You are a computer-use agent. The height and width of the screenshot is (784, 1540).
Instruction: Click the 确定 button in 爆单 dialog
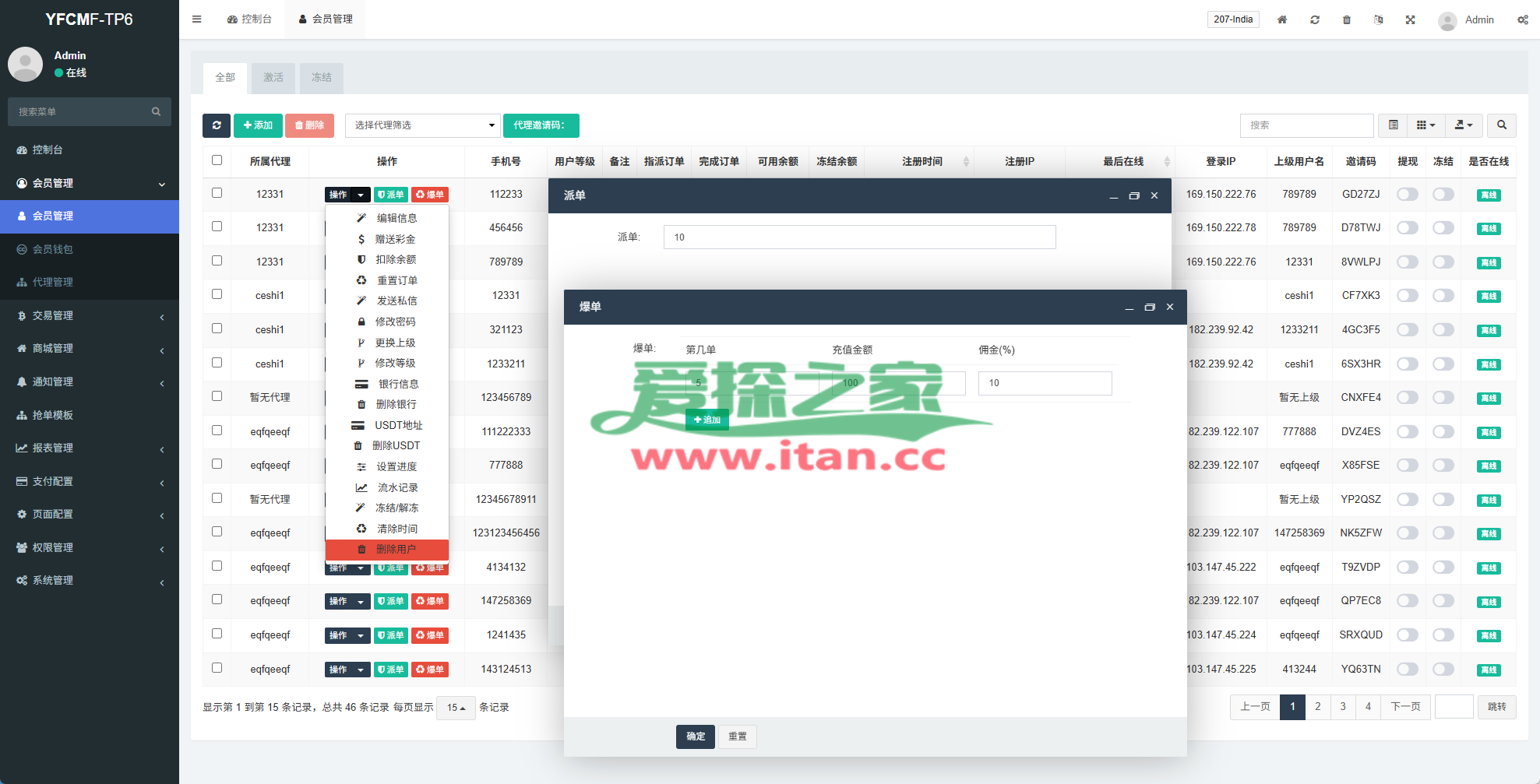coord(695,737)
